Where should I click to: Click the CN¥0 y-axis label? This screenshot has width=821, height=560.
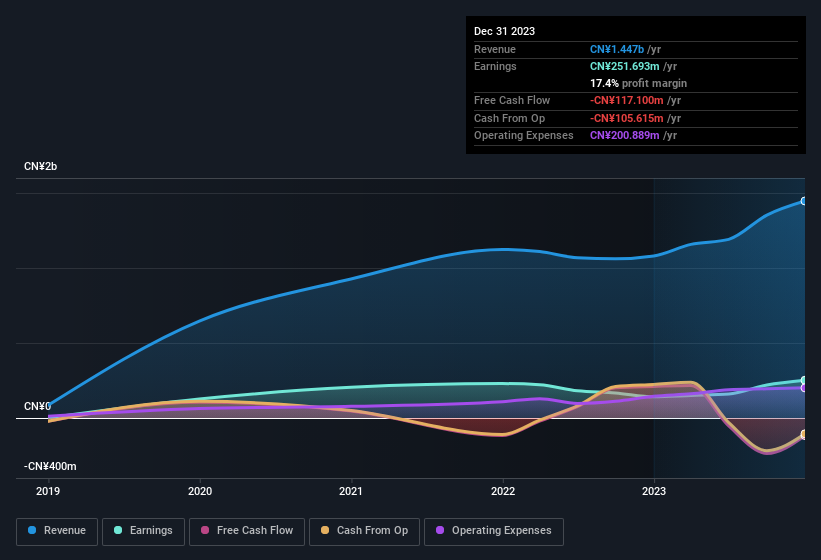(37, 406)
